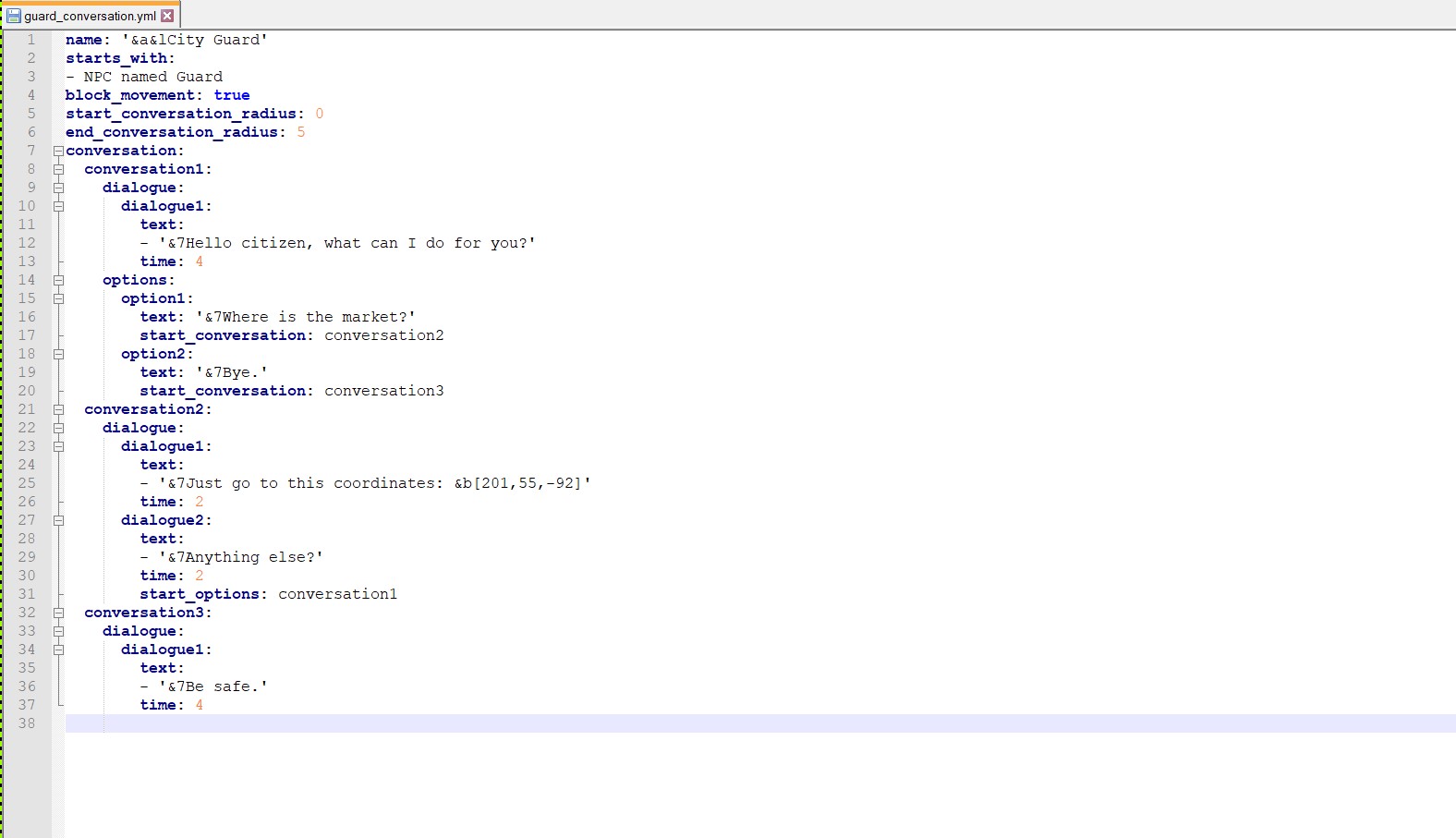Collapse the conversation1 block fold marker
The image size is (1456, 838).
[x=58, y=169]
